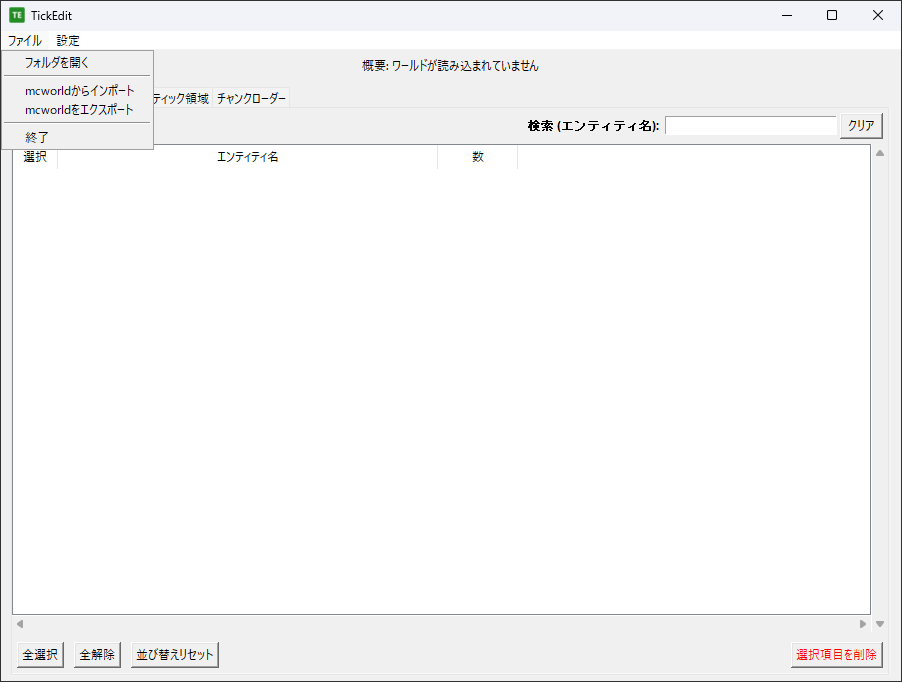The height and width of the screenshot is (682, 902).
Task: Click the horizontal scrollbar left arrow
Action: 20,624
